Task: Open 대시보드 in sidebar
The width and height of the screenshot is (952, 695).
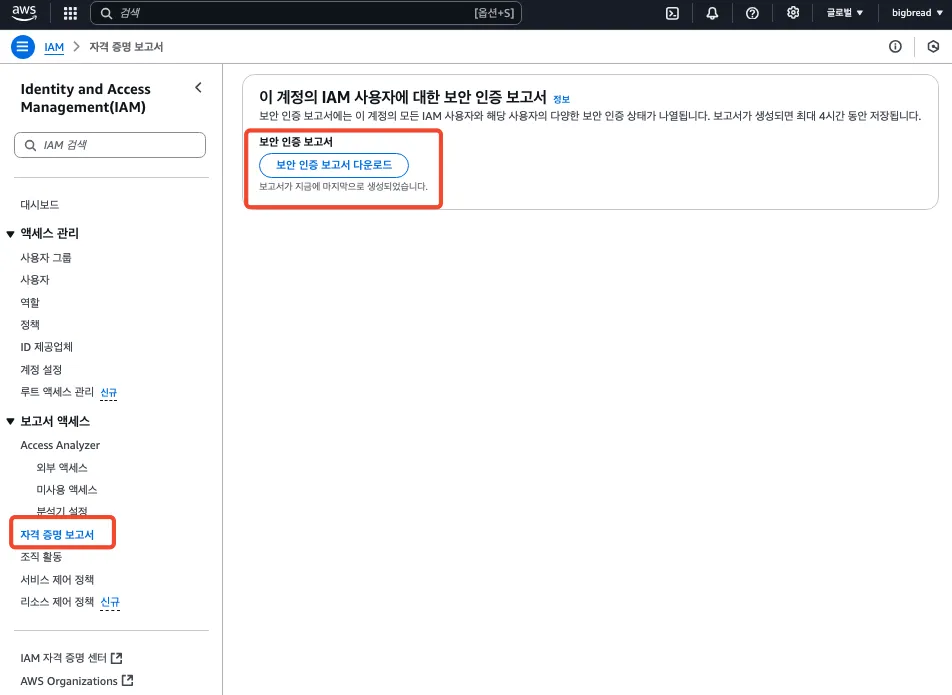Action: (x=39, y=205)
